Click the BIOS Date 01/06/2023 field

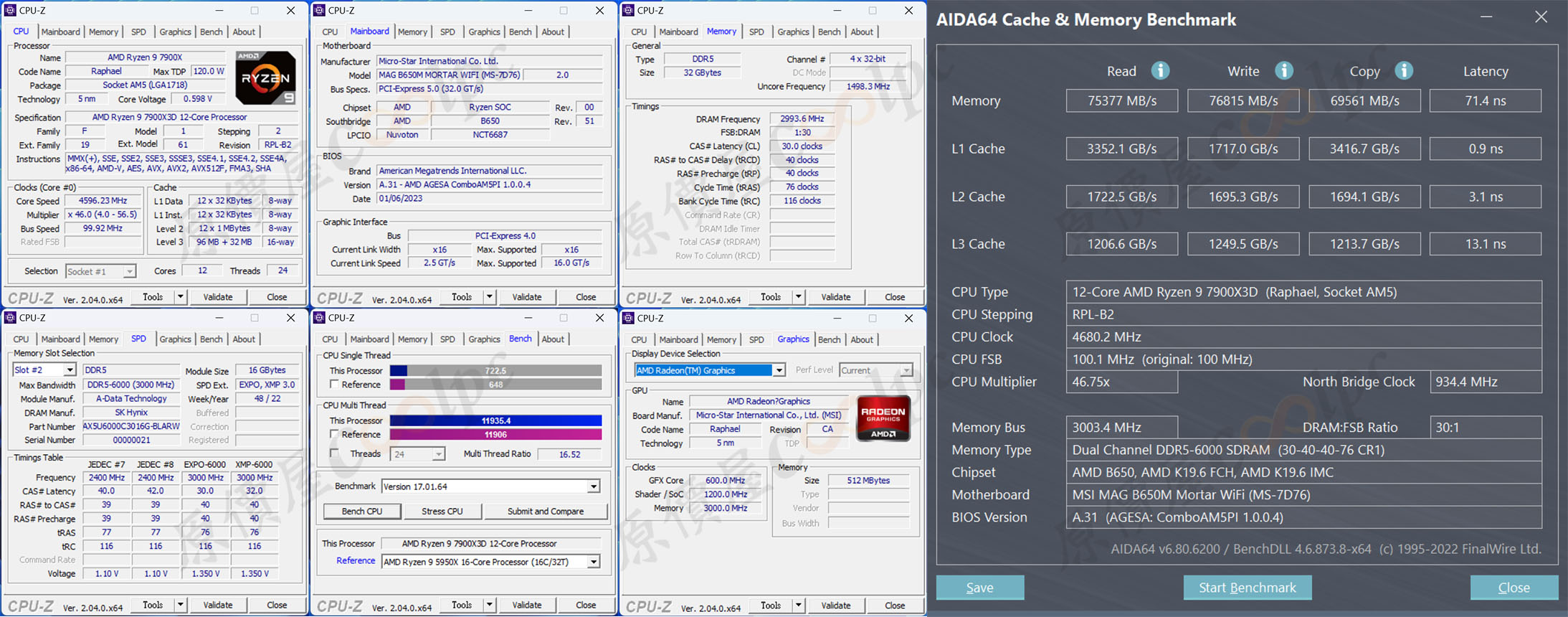tap(490, 199)
